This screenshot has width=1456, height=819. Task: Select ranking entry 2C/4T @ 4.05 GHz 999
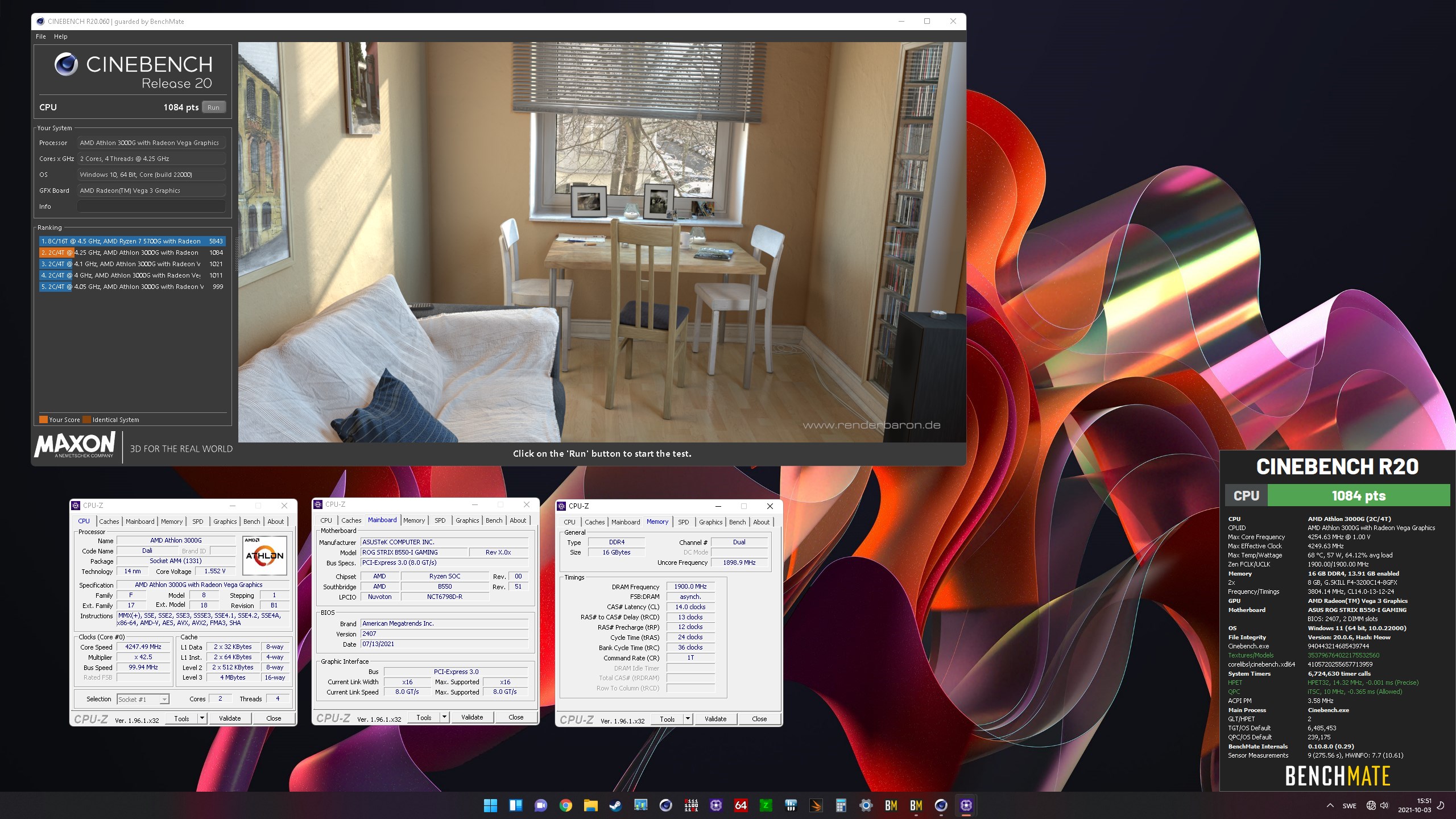132,287
